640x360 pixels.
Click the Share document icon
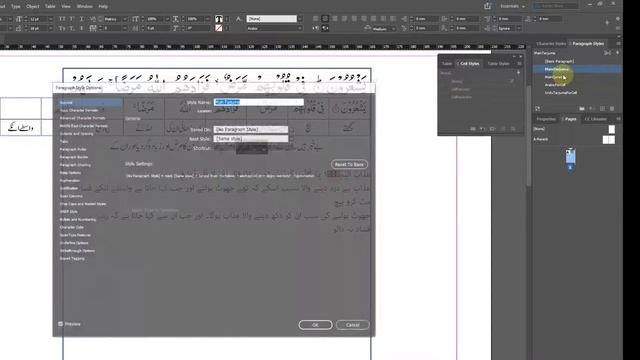coord(487,6)
